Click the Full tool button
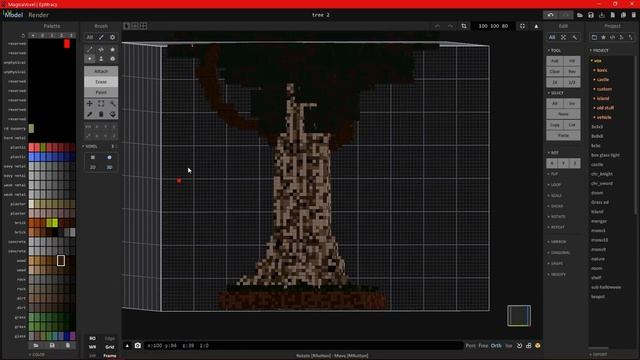The image size is (640, 360). pyautogui.click(x=555, y=61)
